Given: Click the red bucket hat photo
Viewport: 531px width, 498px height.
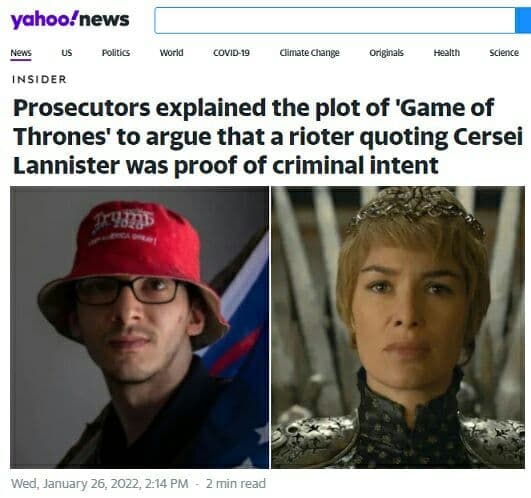Looking at the screenshot, I should [x=140, y=327].
